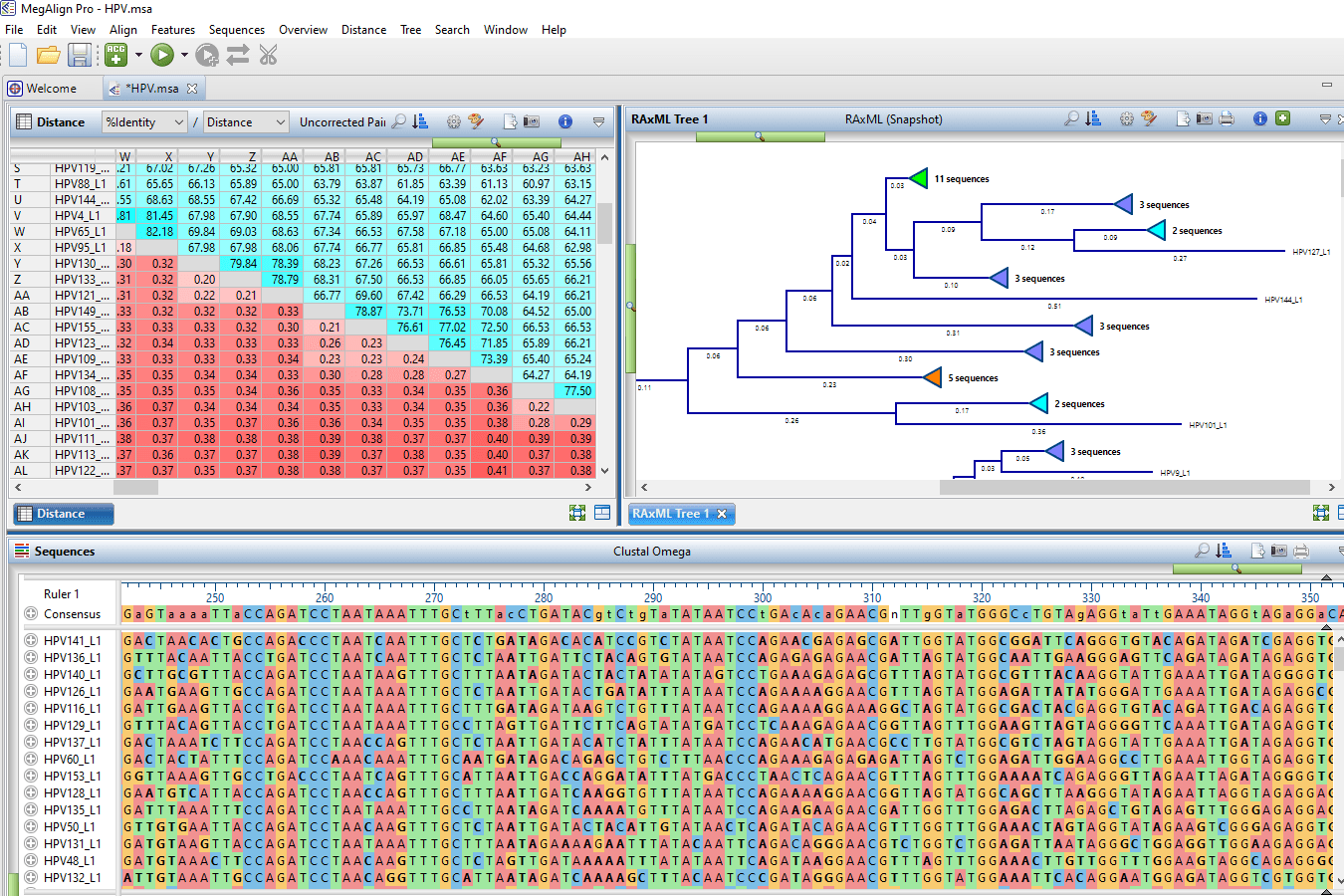Click the blue info icon in Distance panel
This screenshot has width=1344, height=896.
click(564, 120)
